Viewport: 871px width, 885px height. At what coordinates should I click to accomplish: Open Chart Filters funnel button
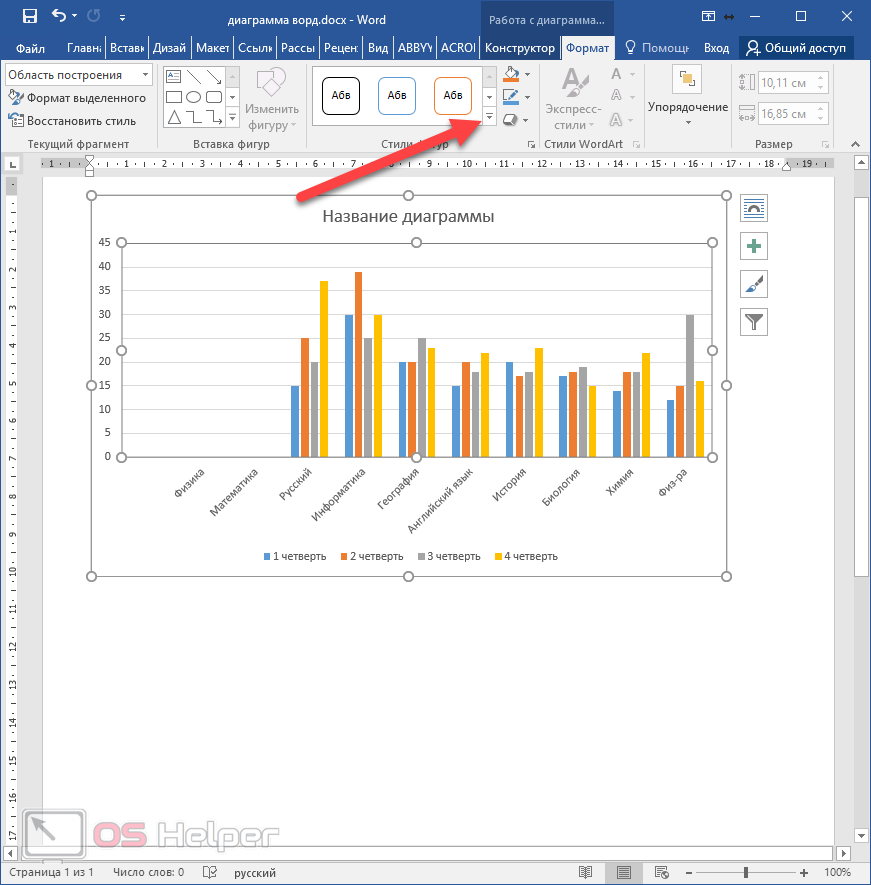tap(754, 321)
